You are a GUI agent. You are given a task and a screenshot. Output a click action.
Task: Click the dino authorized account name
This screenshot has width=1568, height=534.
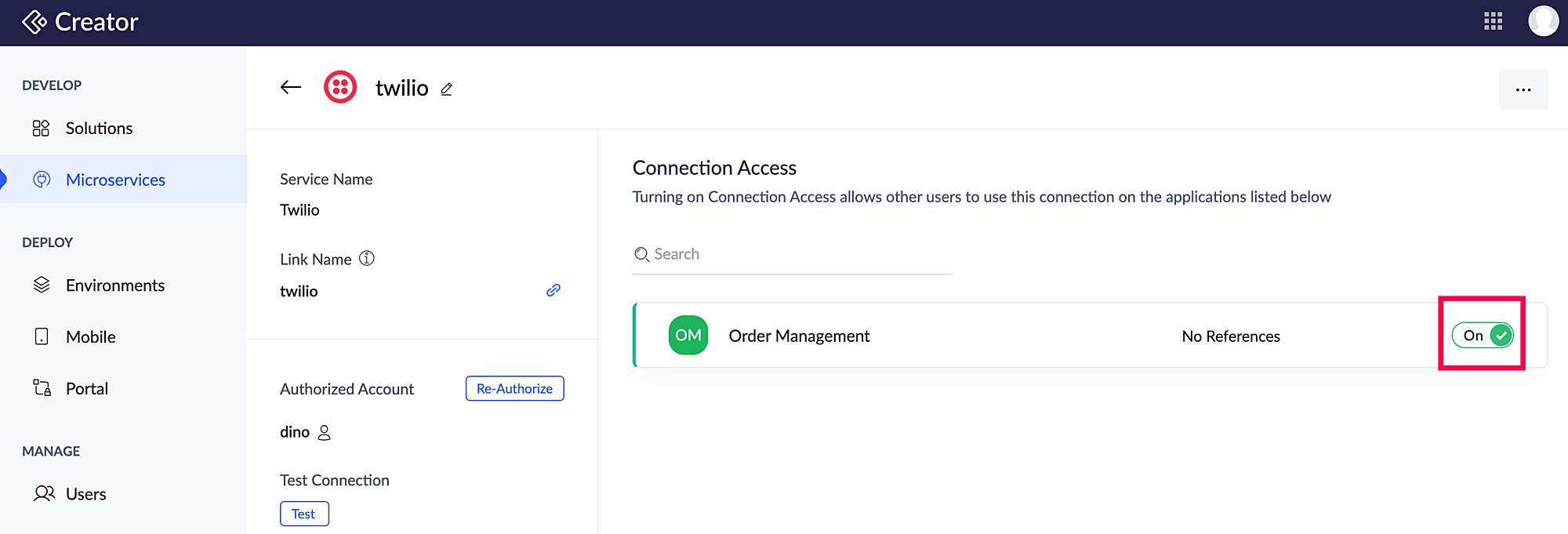tap(295, 431)
